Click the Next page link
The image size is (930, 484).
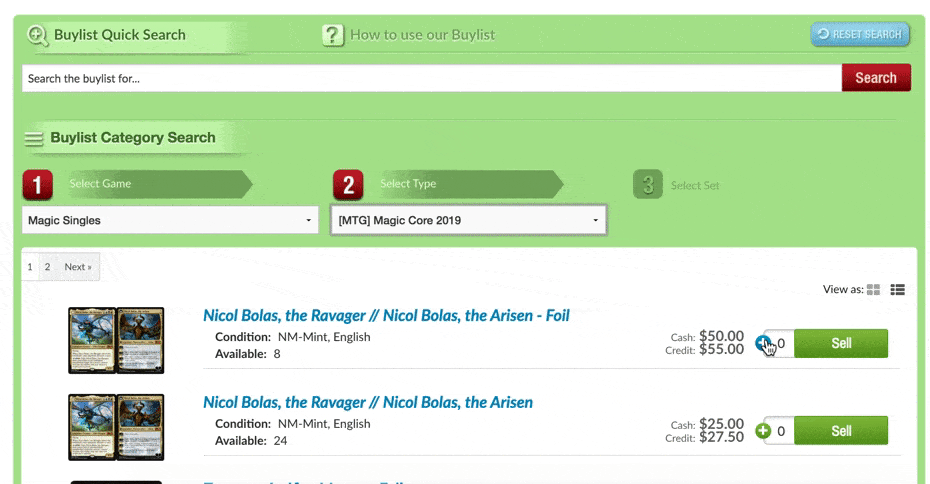[77, 267]
